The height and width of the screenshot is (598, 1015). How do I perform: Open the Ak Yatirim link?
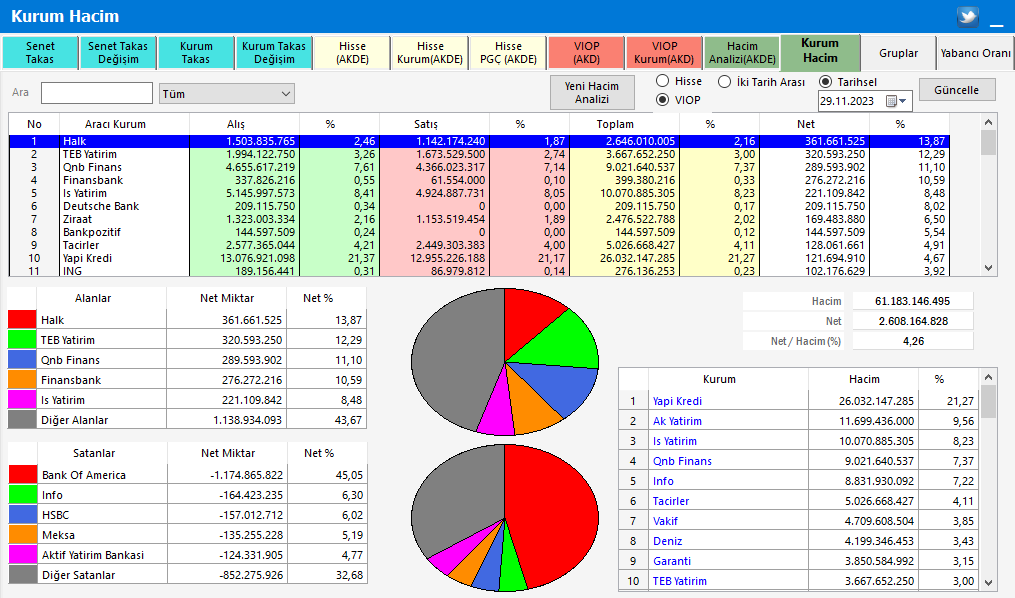(677, 421)
